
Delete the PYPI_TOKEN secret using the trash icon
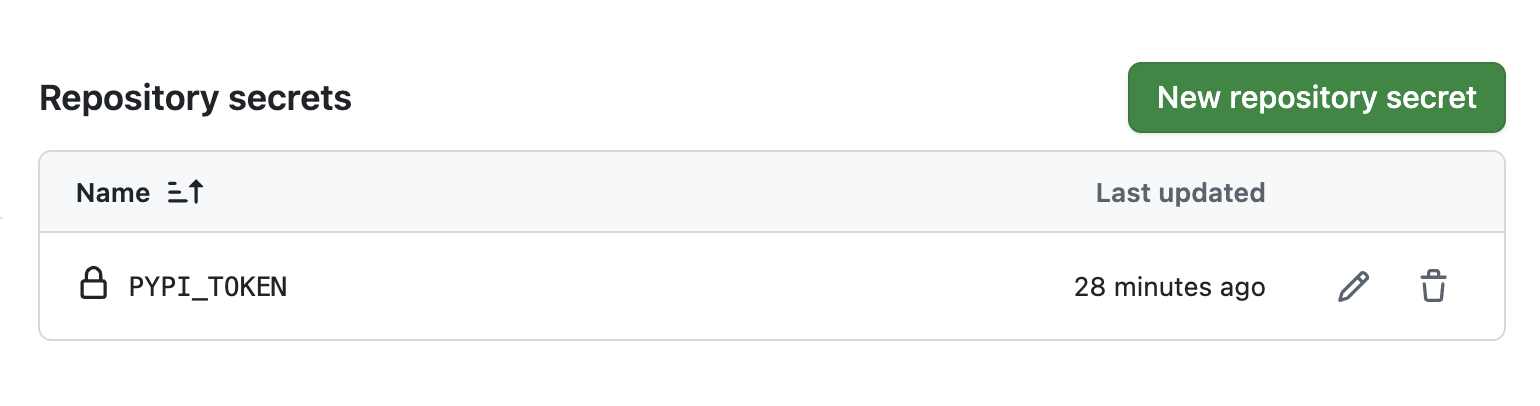tap(1433, 287)
